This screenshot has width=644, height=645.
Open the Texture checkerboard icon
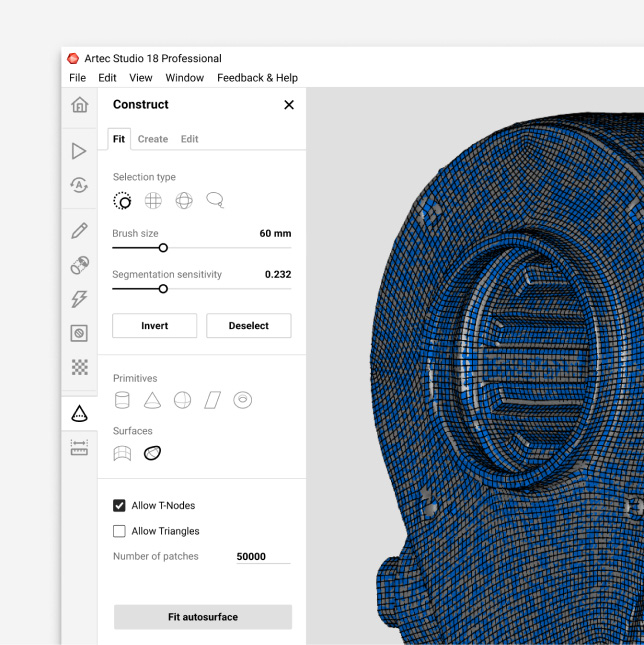click(x=79, y=367)
